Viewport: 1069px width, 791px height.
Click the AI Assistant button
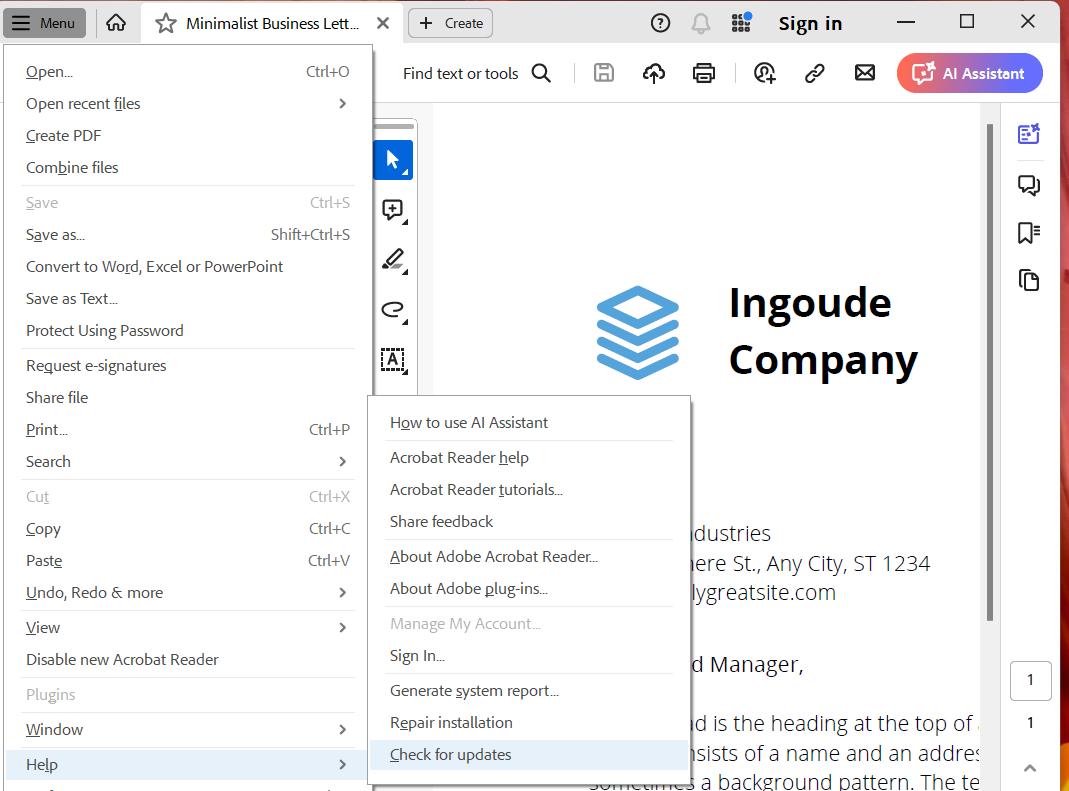[969, 72]
